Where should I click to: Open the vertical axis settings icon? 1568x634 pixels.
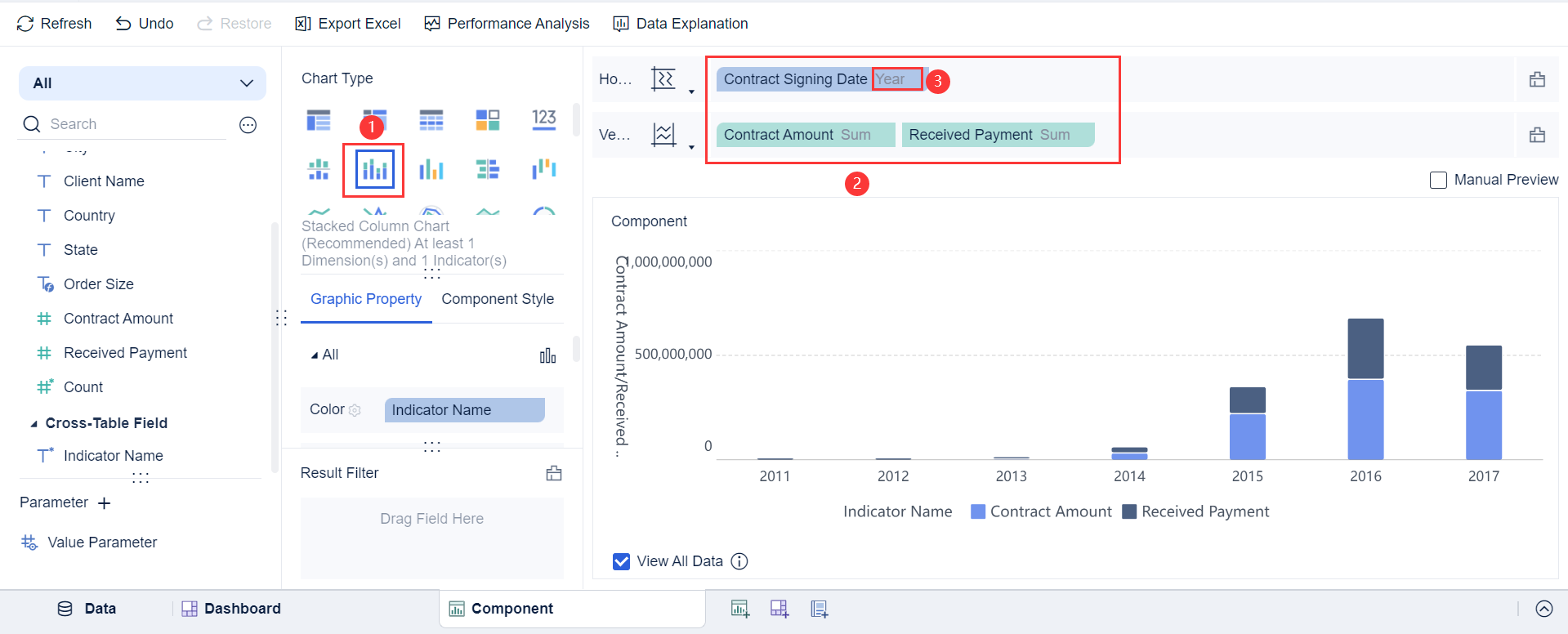tap(663, 135)
